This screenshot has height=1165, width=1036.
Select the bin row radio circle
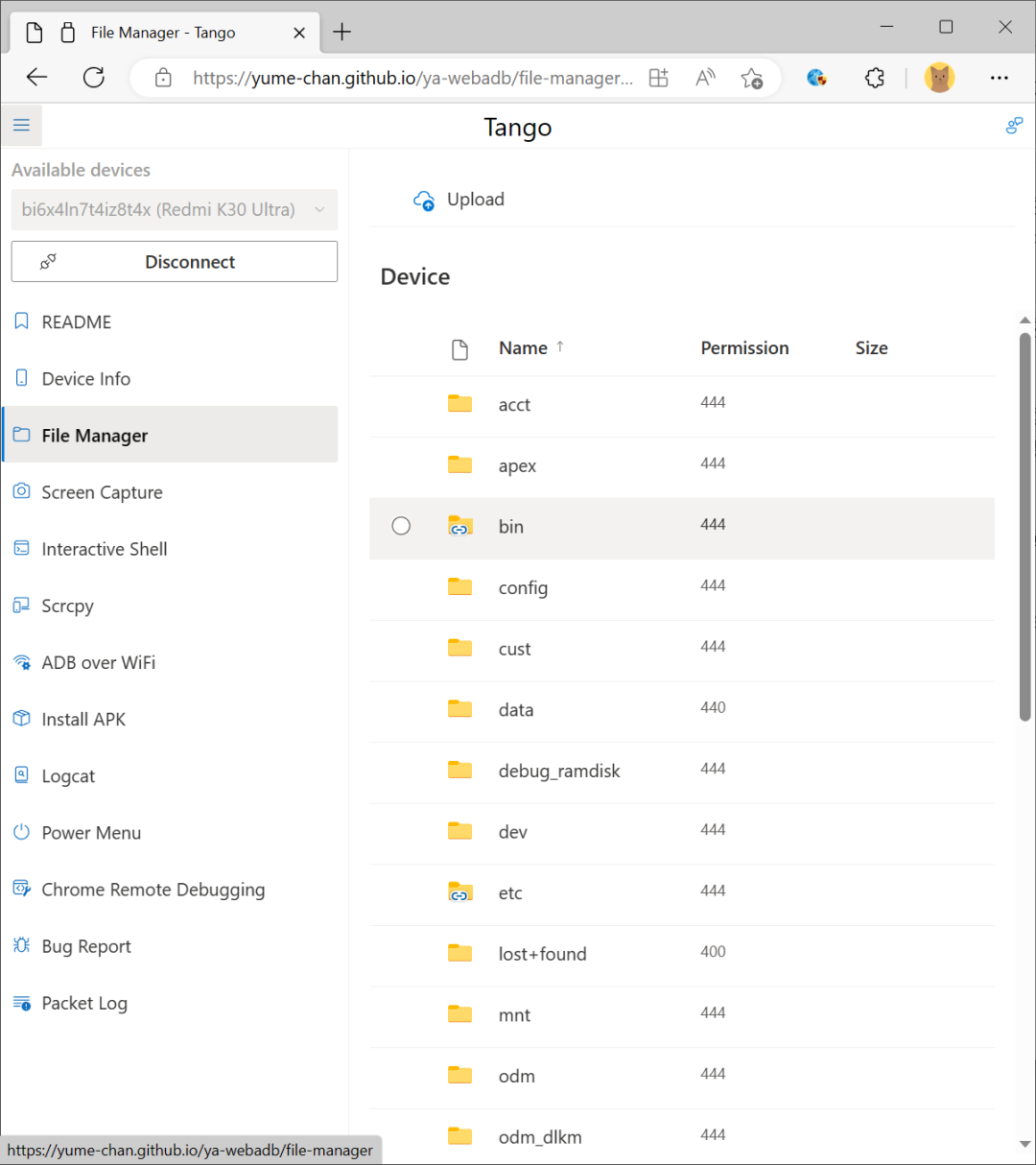click(x=401, y=526)
